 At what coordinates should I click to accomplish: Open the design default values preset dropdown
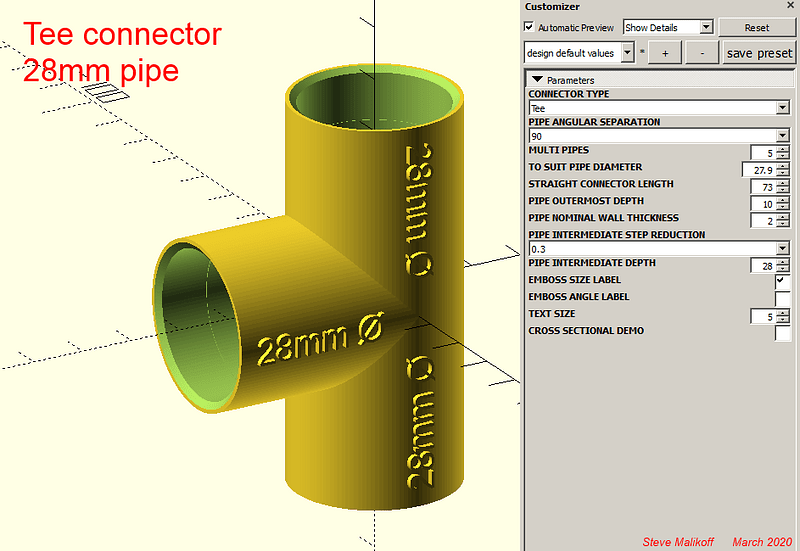579,53
